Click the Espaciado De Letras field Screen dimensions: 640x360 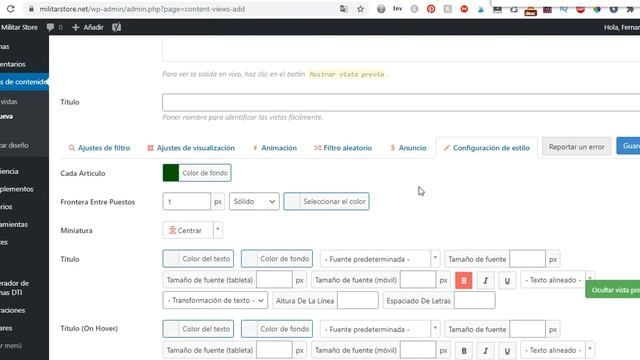(474, 301)
